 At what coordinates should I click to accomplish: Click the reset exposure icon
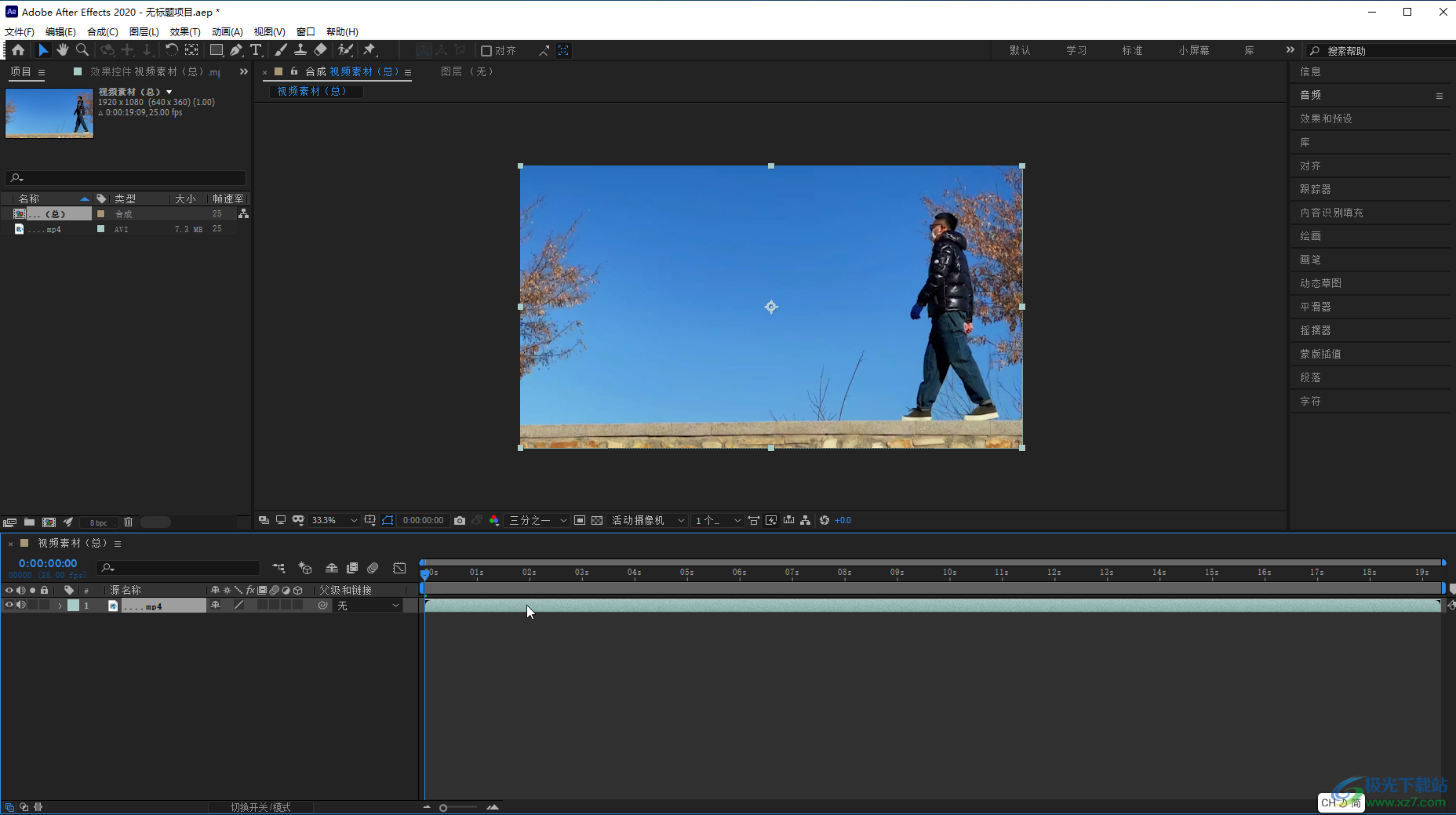tap(824, 521)
